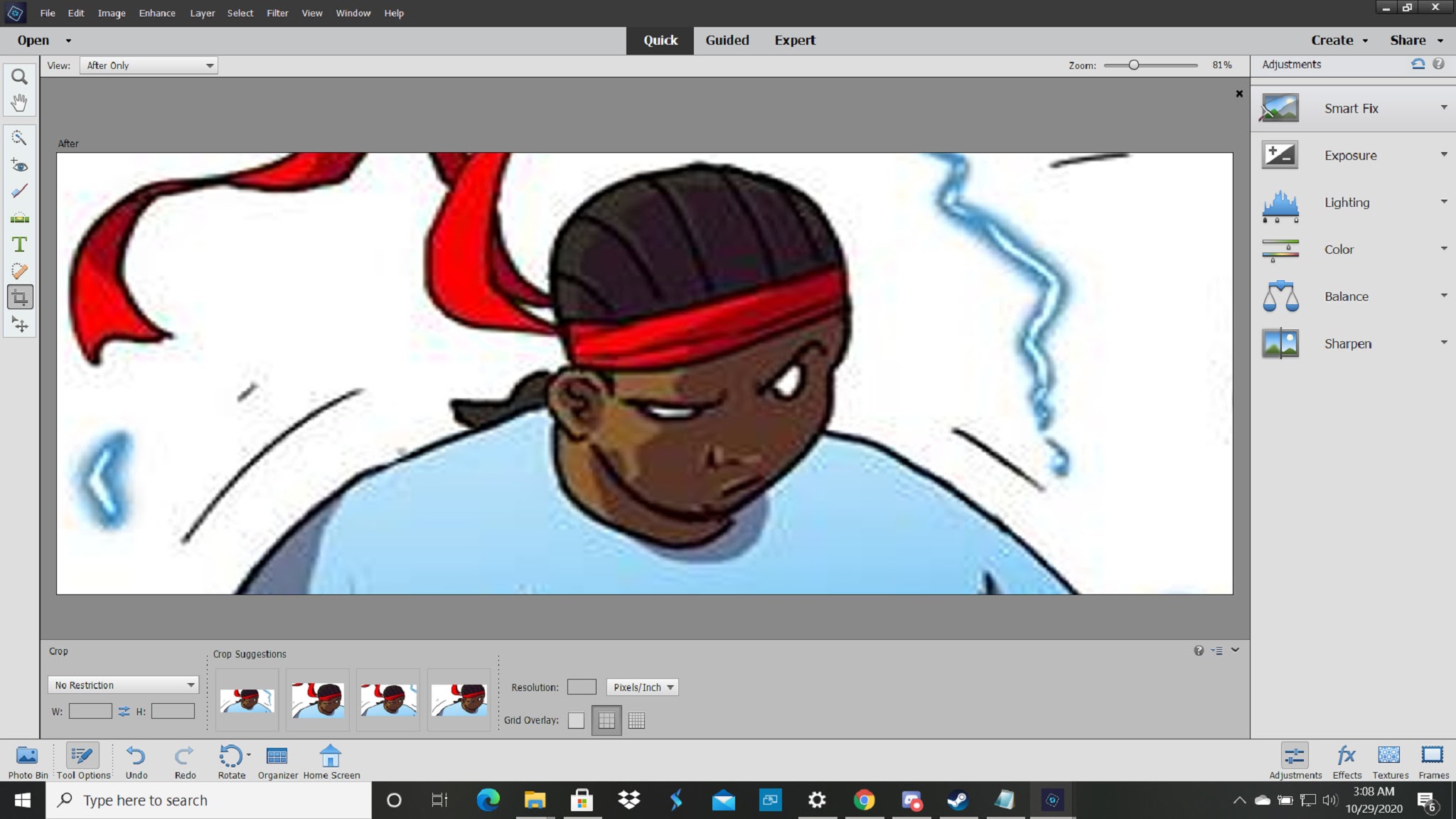Select the Move tool

(19, 325)
